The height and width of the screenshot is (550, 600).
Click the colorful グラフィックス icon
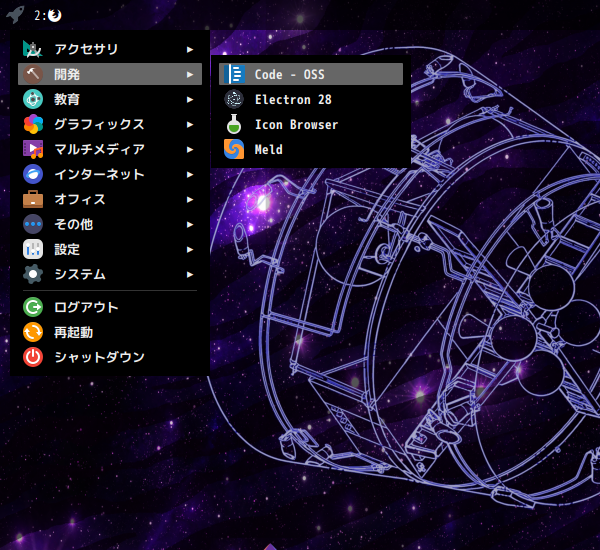click(33, 124)
